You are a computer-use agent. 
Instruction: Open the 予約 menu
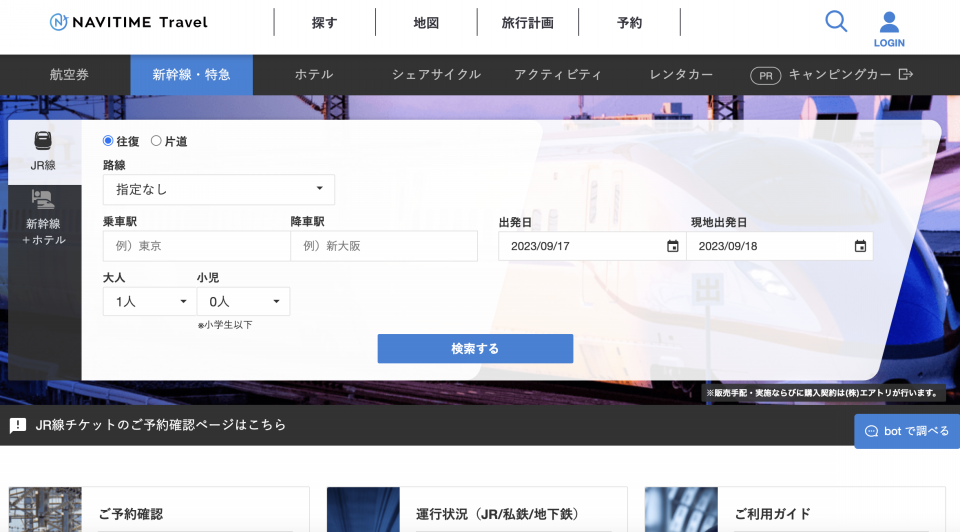pyautogui.click(x=629, y=23)
